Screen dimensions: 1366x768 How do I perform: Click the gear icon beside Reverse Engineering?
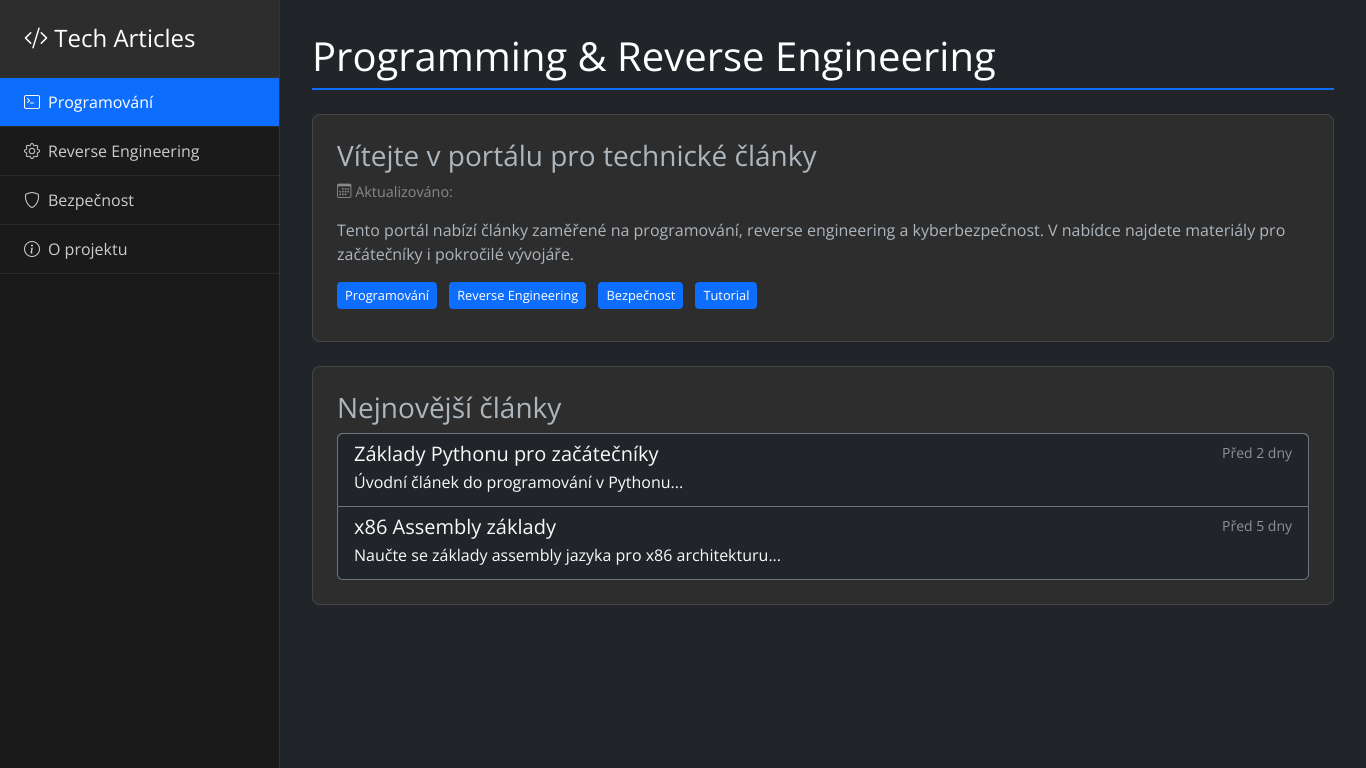coord(31,150)
